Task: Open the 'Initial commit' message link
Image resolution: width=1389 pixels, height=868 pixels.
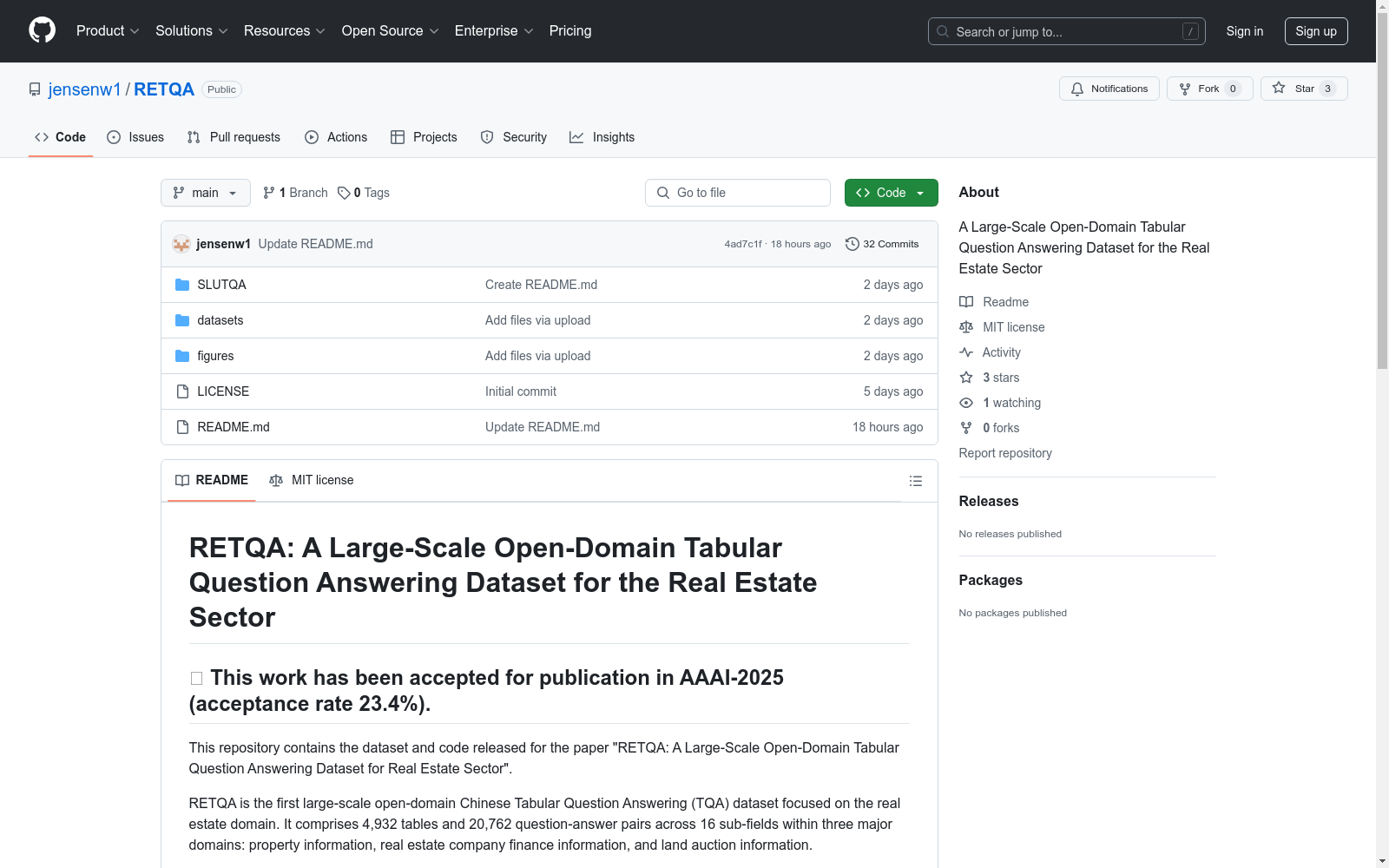Action: [x=521, y=391]
